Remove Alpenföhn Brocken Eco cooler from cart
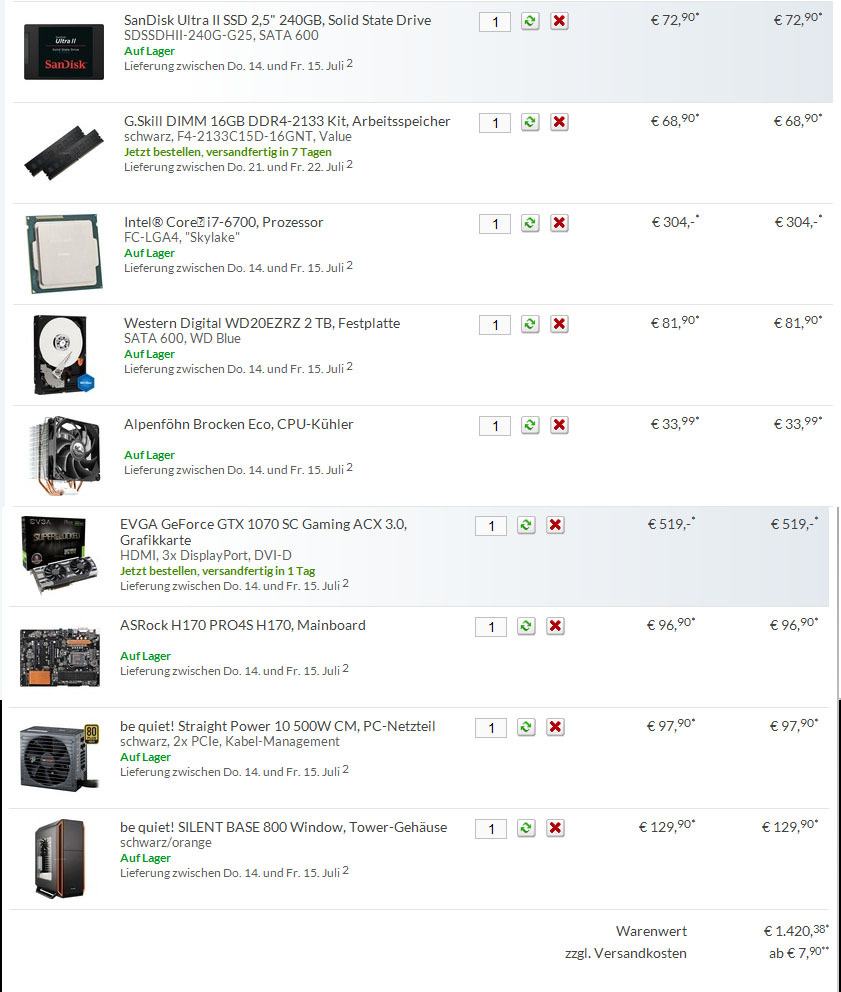This screenshot has height=992, width=841. pyautogui.click(x=559, y=425)
